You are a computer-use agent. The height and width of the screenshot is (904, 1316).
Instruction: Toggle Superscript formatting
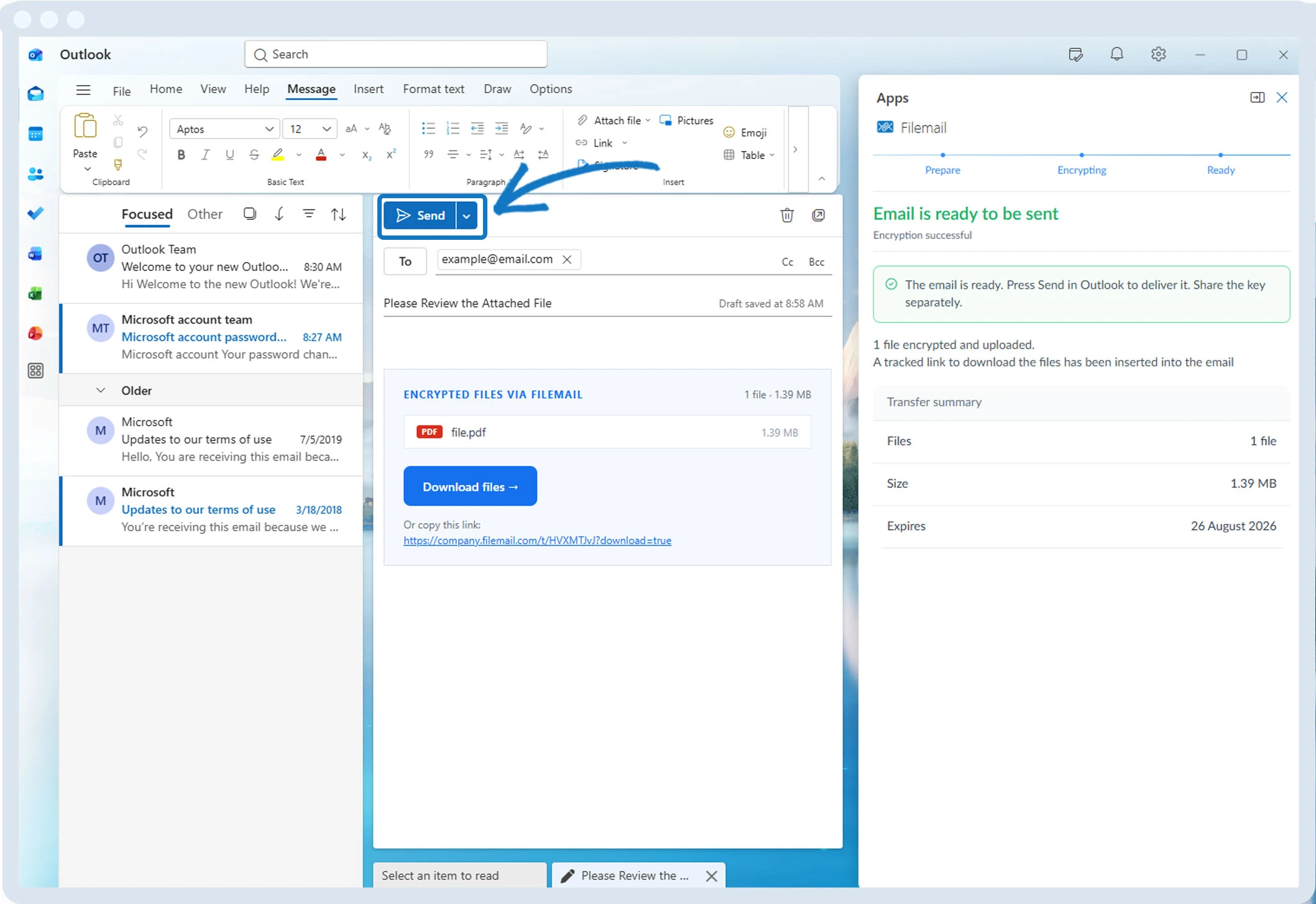pyautogui.click(x=391, y=155)
